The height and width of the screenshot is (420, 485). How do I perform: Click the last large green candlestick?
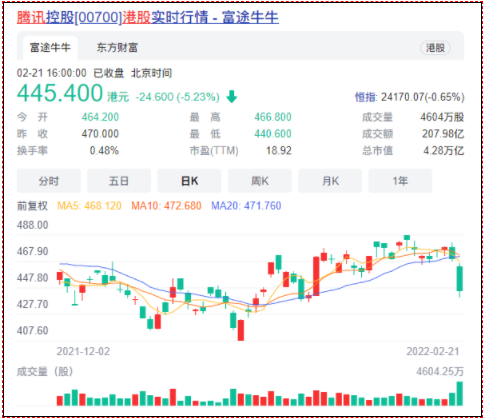pos(460,278)
